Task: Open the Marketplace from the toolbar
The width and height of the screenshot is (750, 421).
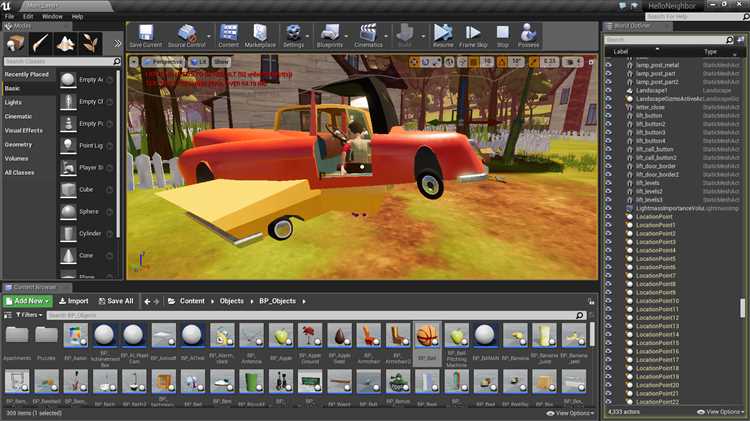Action: click(x=260, y=35)
